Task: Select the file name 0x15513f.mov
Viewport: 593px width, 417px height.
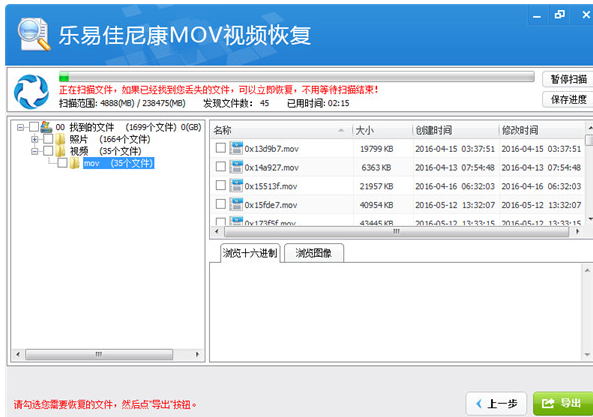Action: (271, 186)
